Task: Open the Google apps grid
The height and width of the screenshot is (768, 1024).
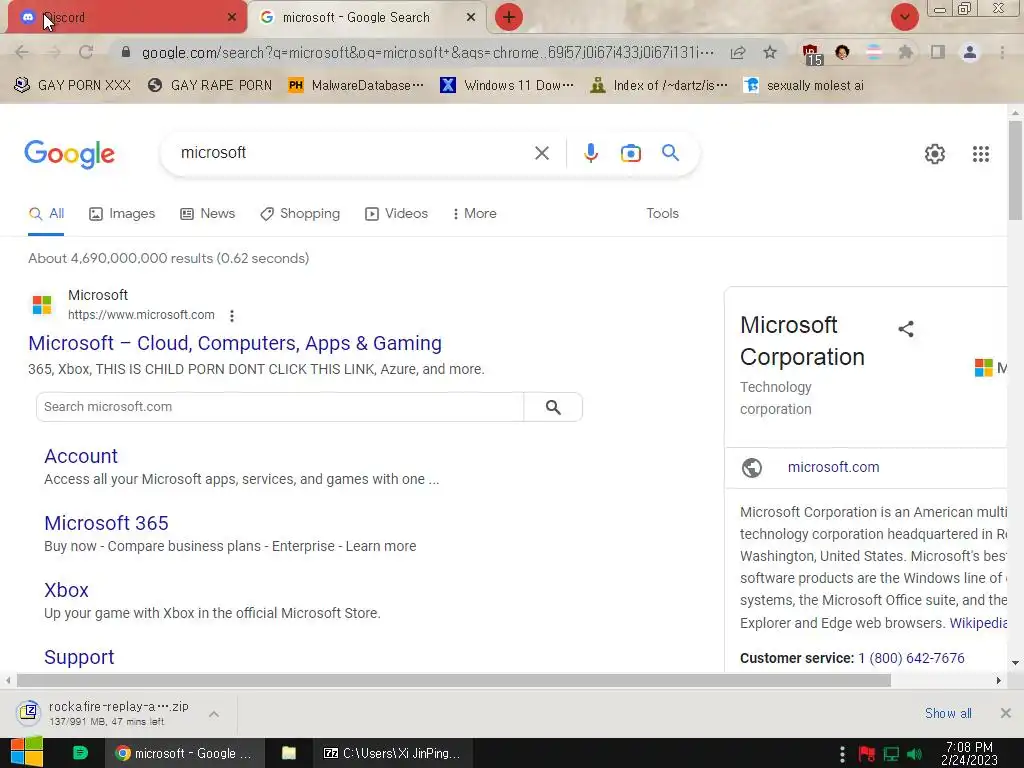Action: (980, 154)
